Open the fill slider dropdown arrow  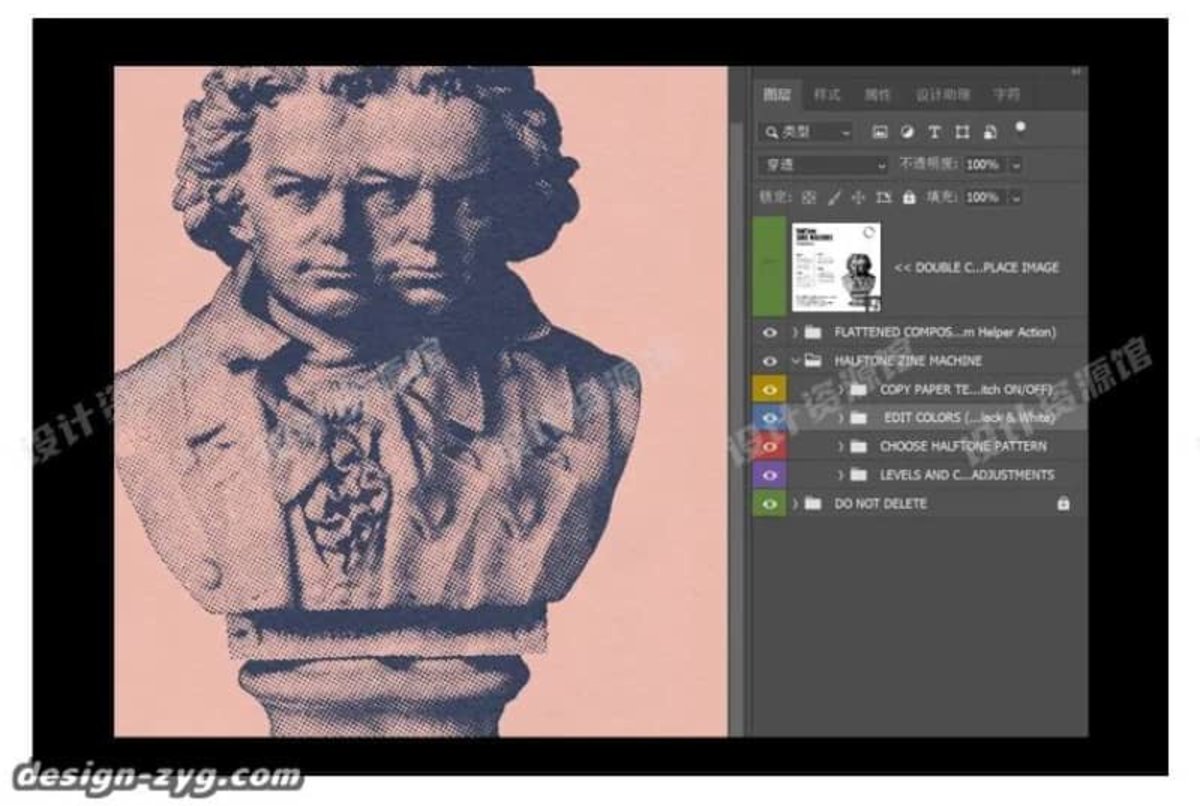coord(1016,197)
